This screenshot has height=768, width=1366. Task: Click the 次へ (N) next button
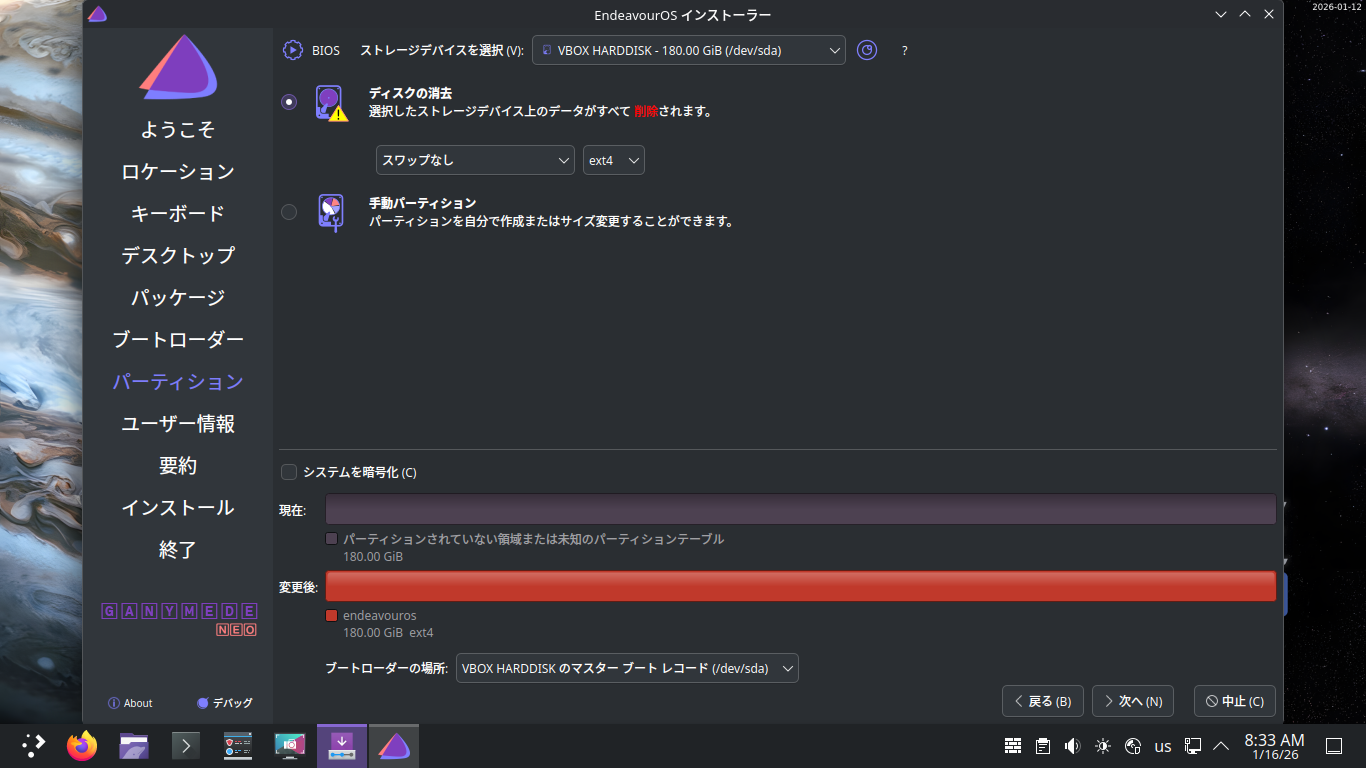1133,701
